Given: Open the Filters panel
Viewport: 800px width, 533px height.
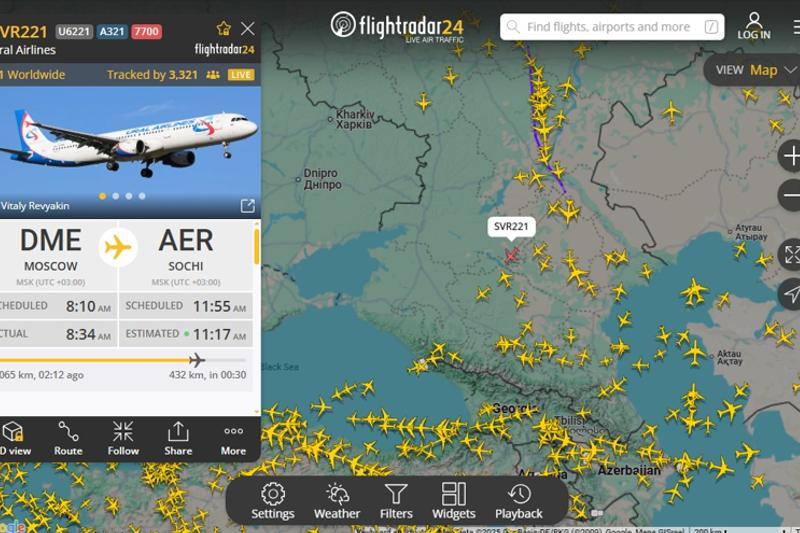Looking at the screenshot, I should pyautogui.click(x=396, y=501).
